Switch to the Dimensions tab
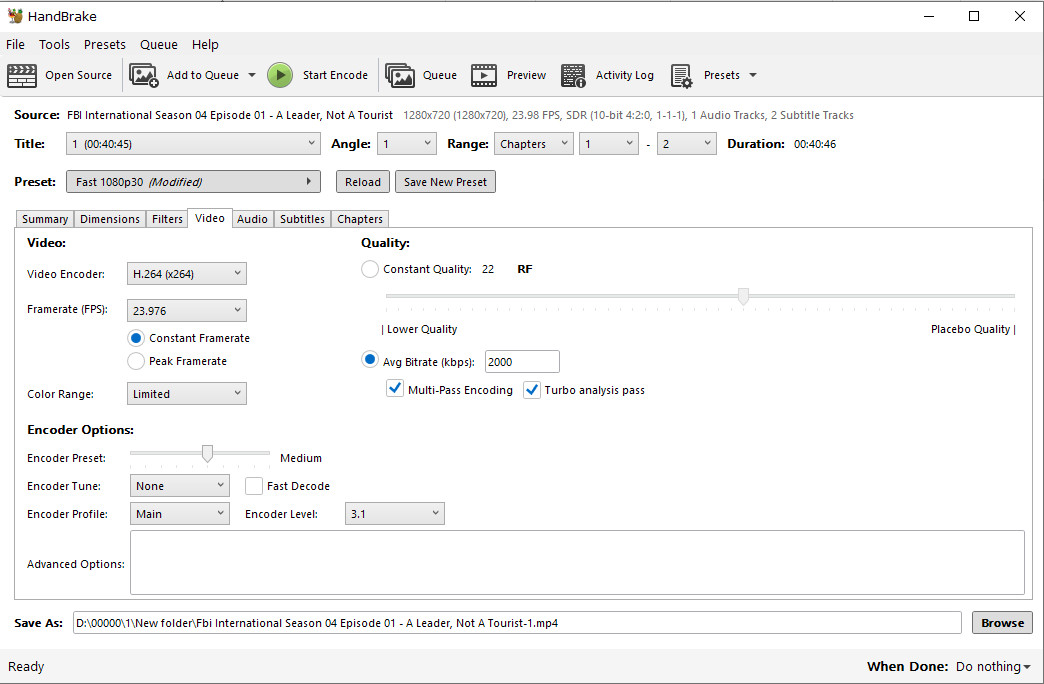The image size is (1044, 684). tap(110, 219)
